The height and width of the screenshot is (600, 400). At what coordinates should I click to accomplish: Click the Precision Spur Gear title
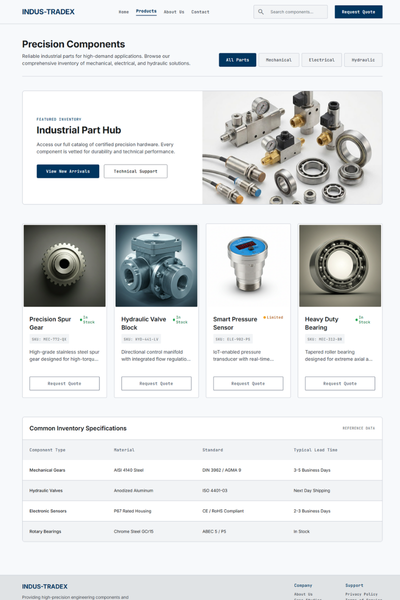(x=50, y=323)
